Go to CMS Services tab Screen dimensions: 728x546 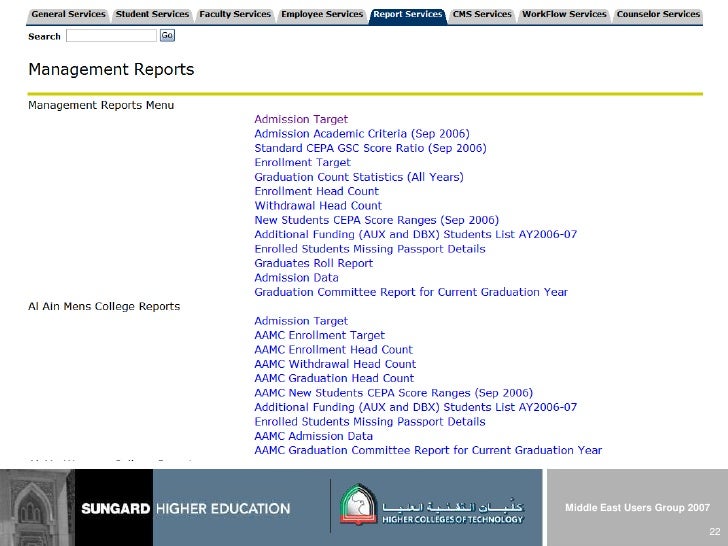click(482, 14)
